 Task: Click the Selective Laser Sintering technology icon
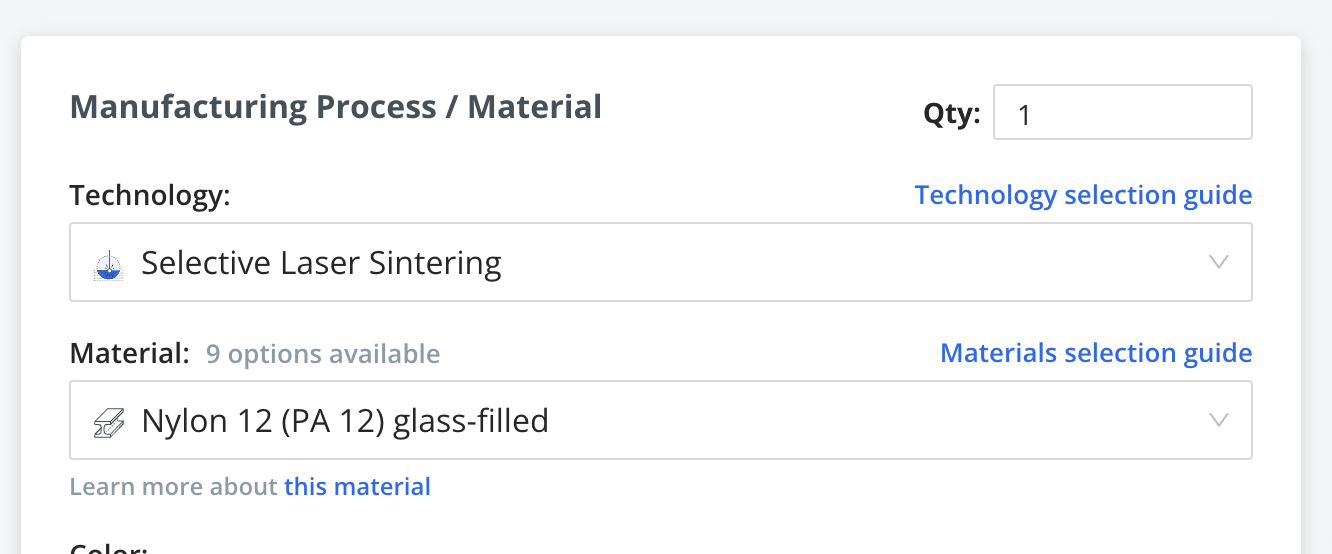107,264
